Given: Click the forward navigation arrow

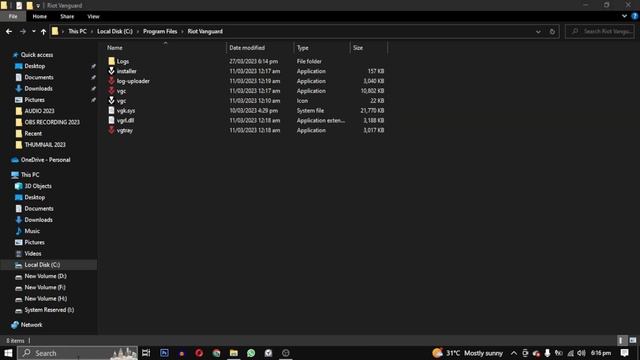Looking at the screenshot, I should point(22,31).
